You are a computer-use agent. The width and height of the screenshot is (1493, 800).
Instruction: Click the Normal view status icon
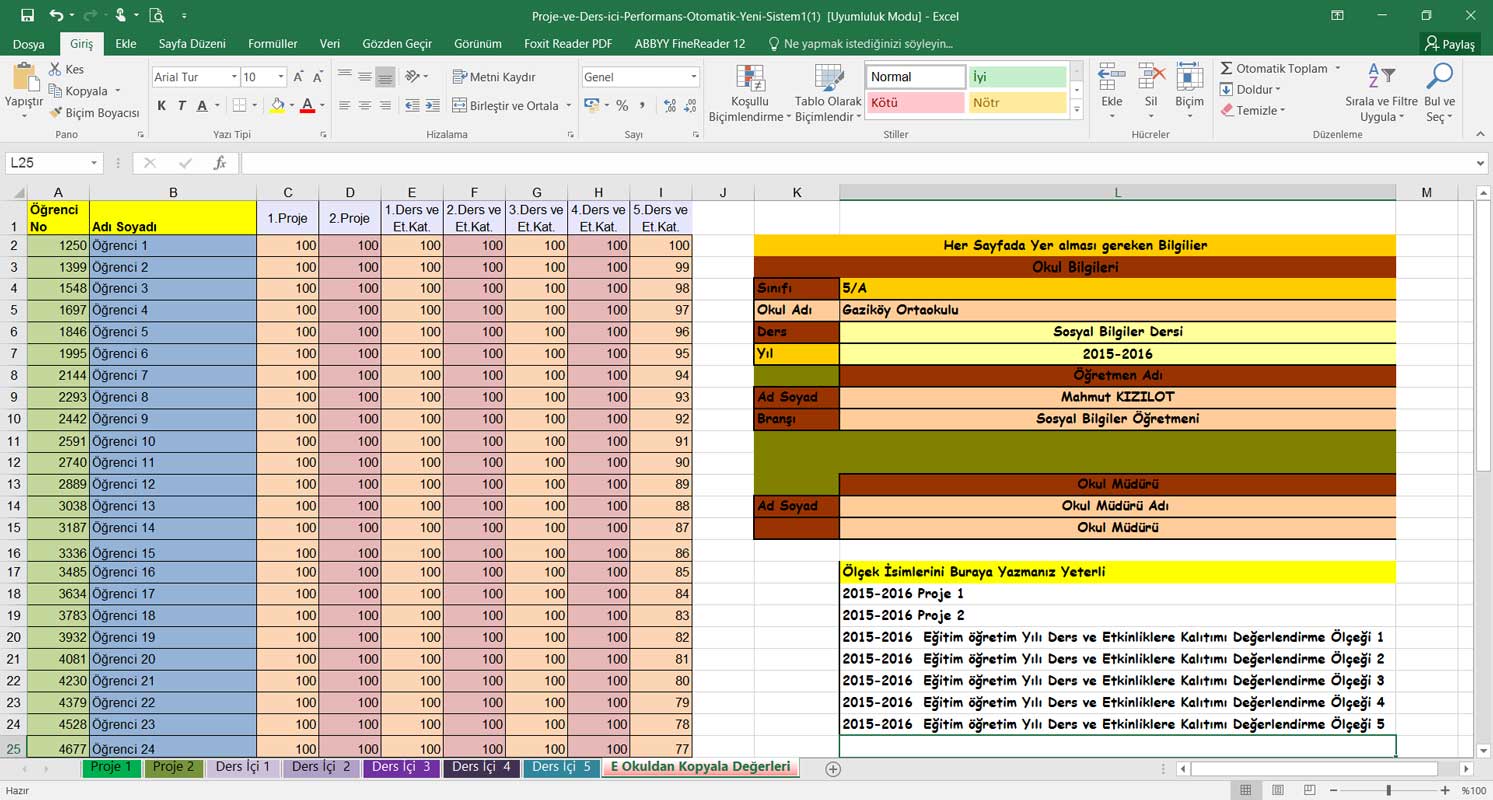pyautogui.click(x=1245, y=790)
